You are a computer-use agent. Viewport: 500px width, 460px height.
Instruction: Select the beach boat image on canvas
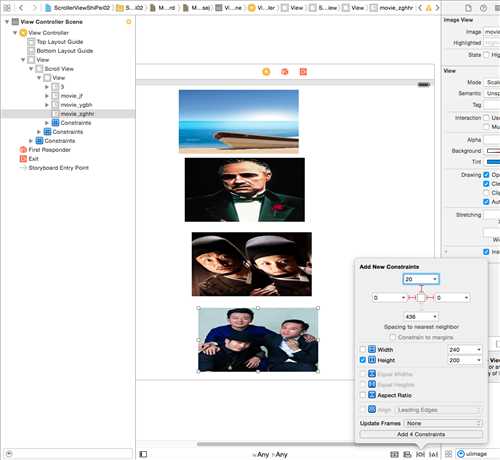(239, 121)
